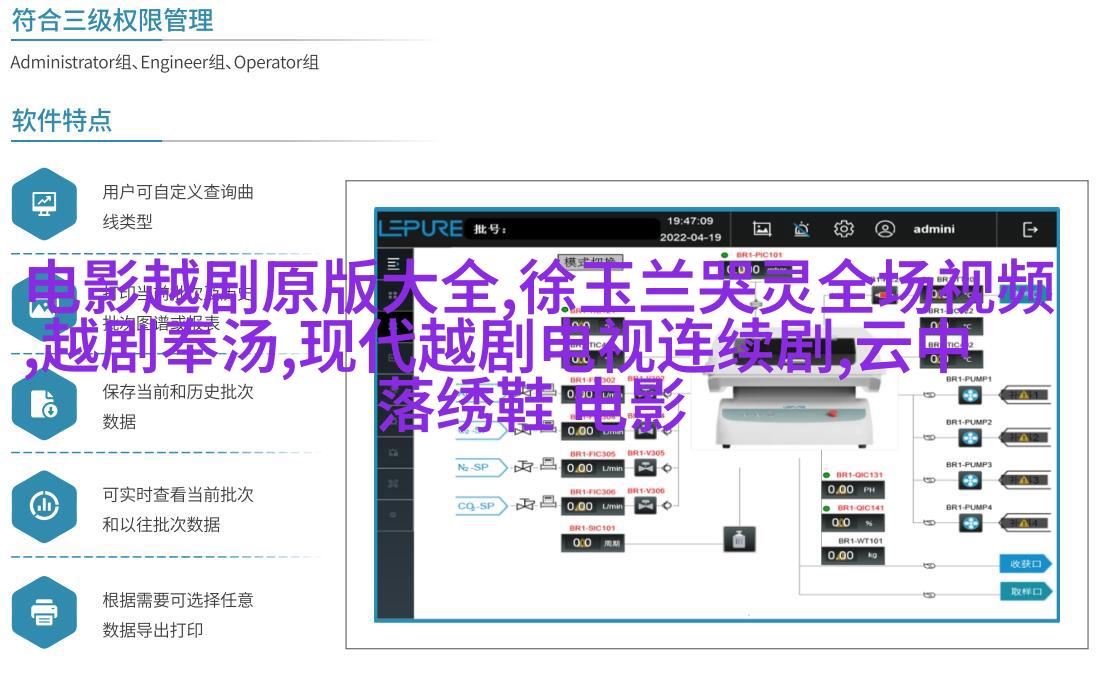Click the user profile icon beside admini

click(885, 229)
